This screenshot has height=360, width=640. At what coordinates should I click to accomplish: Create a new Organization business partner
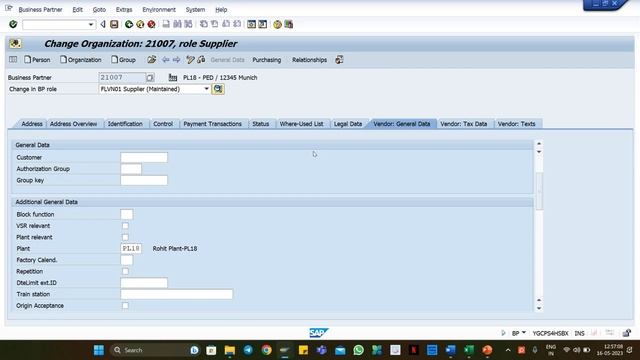tap(81, 60)
